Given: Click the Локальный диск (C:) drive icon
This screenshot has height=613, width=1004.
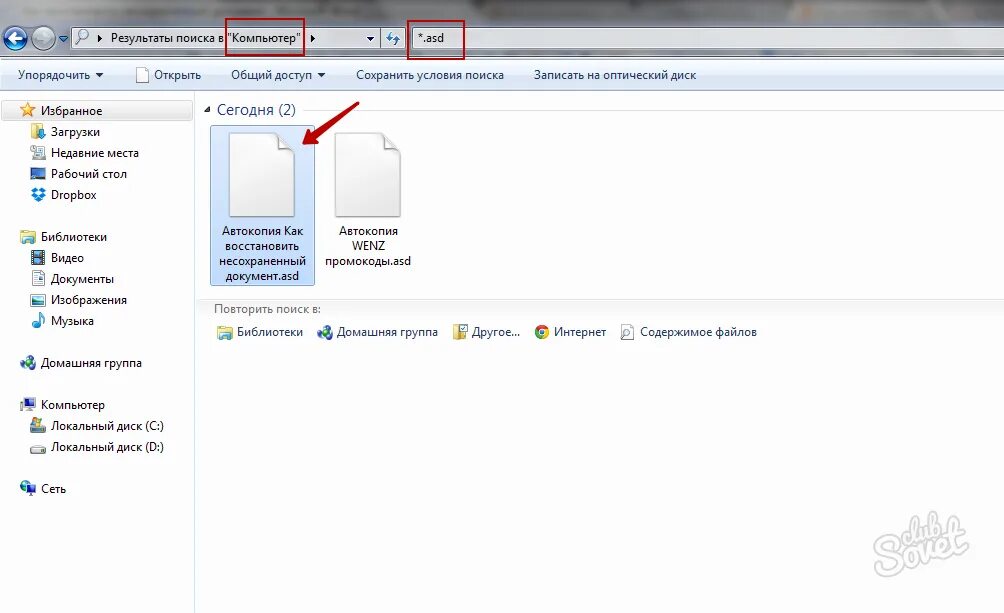Looking at the screenshot, I should coord(38,425).
